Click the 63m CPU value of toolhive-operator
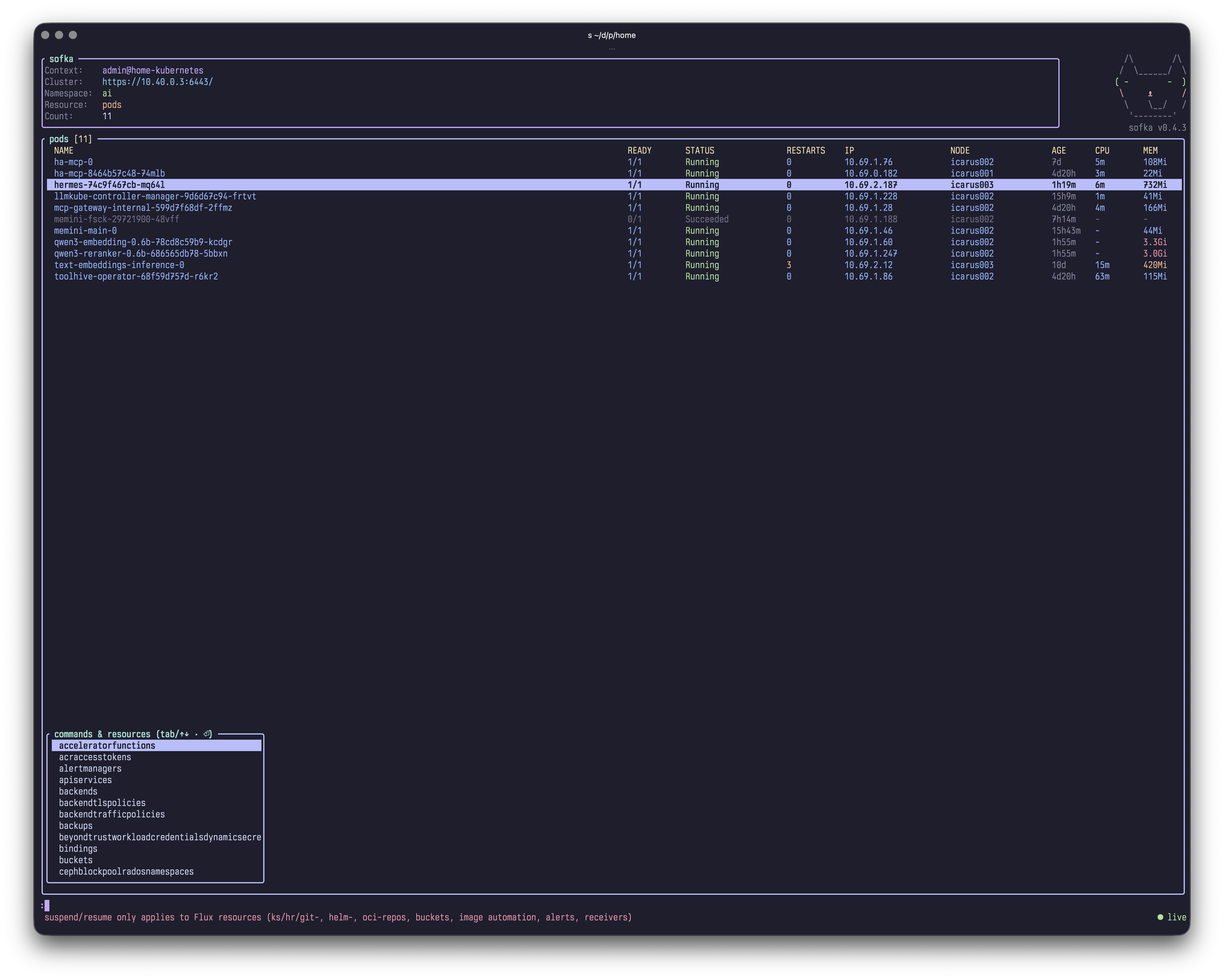This screenshot has width=1224, height=980. pos(1102,276)
